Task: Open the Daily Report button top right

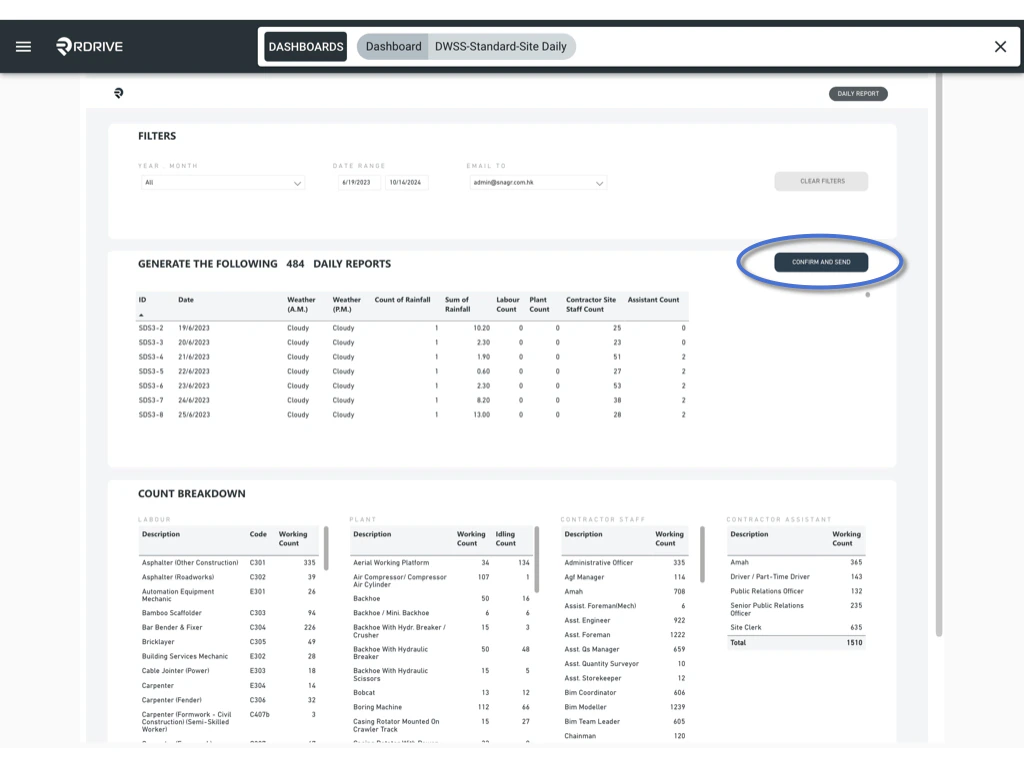Action: click(x=858, y=93)
